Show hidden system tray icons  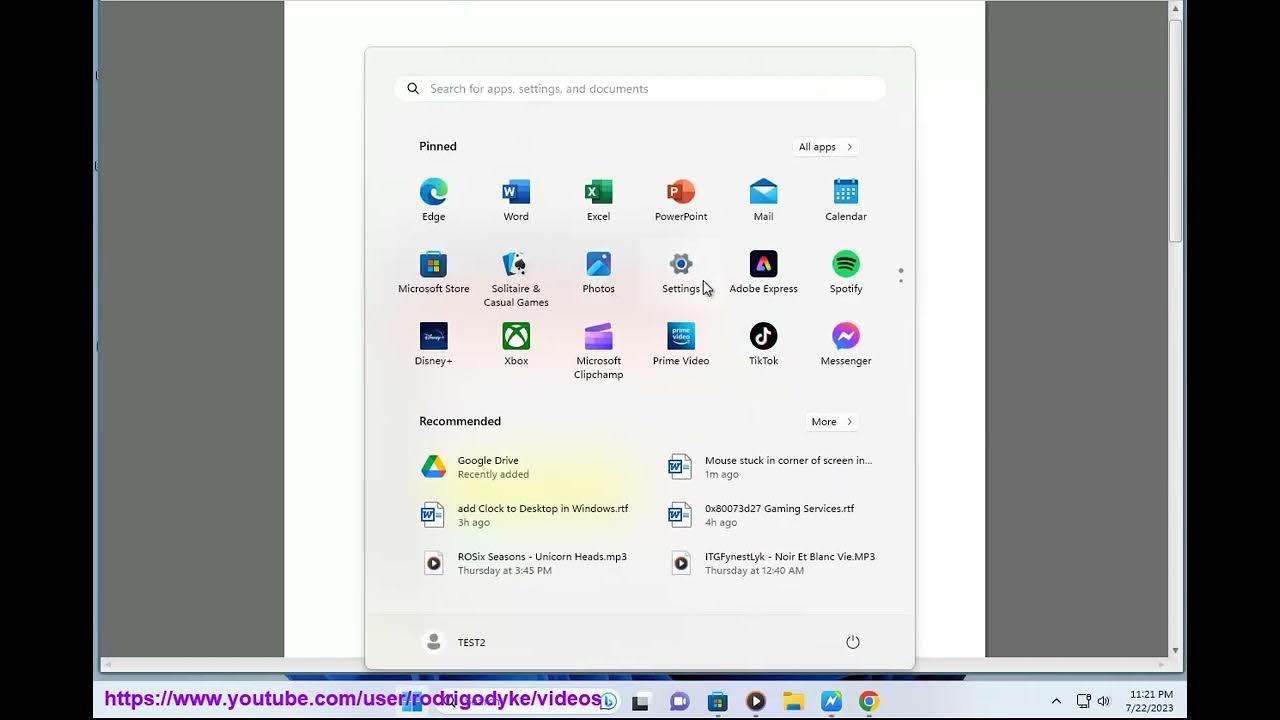click(x=1056, y=701)
